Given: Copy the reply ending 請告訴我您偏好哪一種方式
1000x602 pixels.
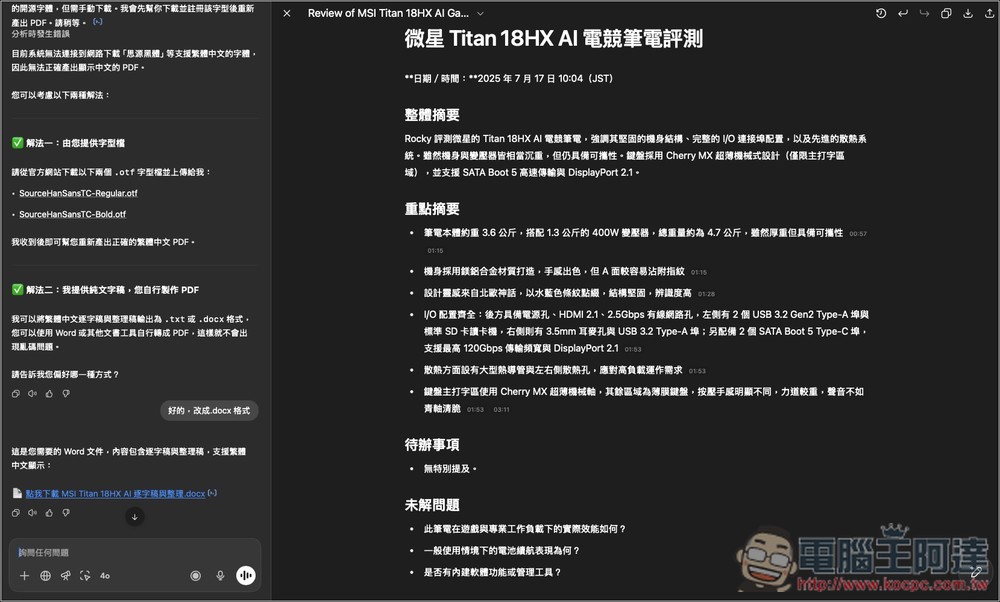Looking at the screenshot, I should coord(16,394).
